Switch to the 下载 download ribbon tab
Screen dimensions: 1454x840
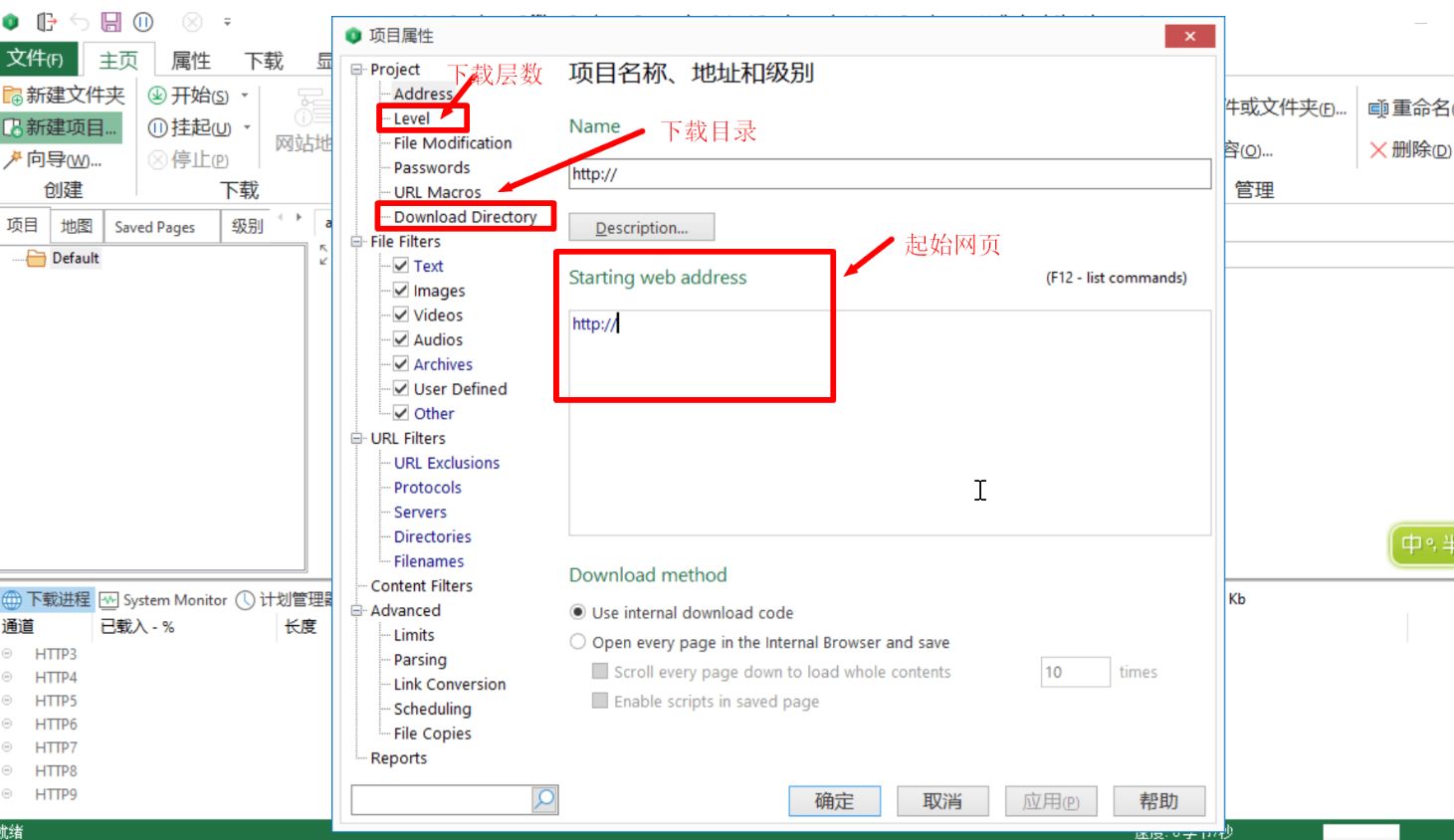(x=265, y=61)
